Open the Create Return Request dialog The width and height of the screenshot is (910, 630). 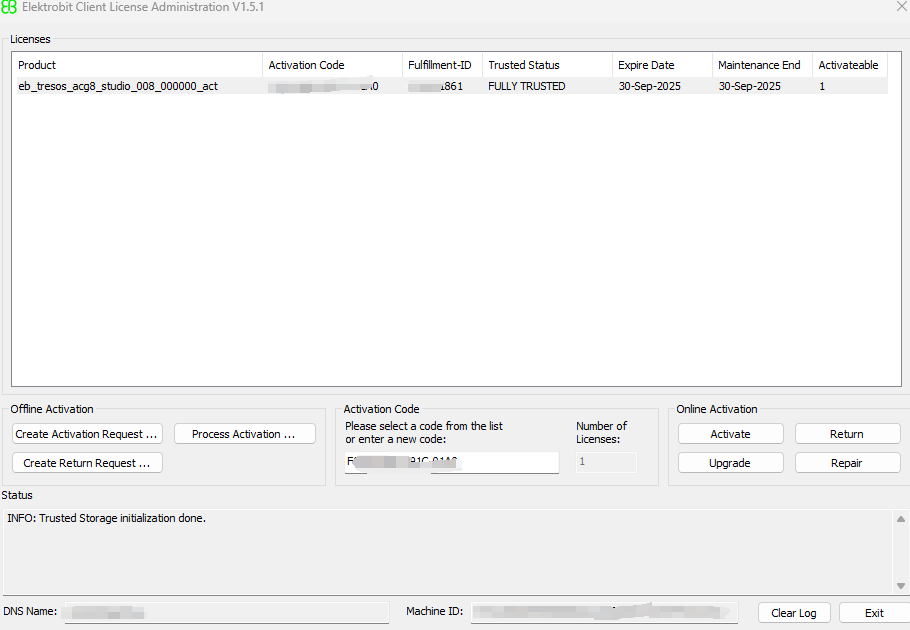(x=87, y=462)
